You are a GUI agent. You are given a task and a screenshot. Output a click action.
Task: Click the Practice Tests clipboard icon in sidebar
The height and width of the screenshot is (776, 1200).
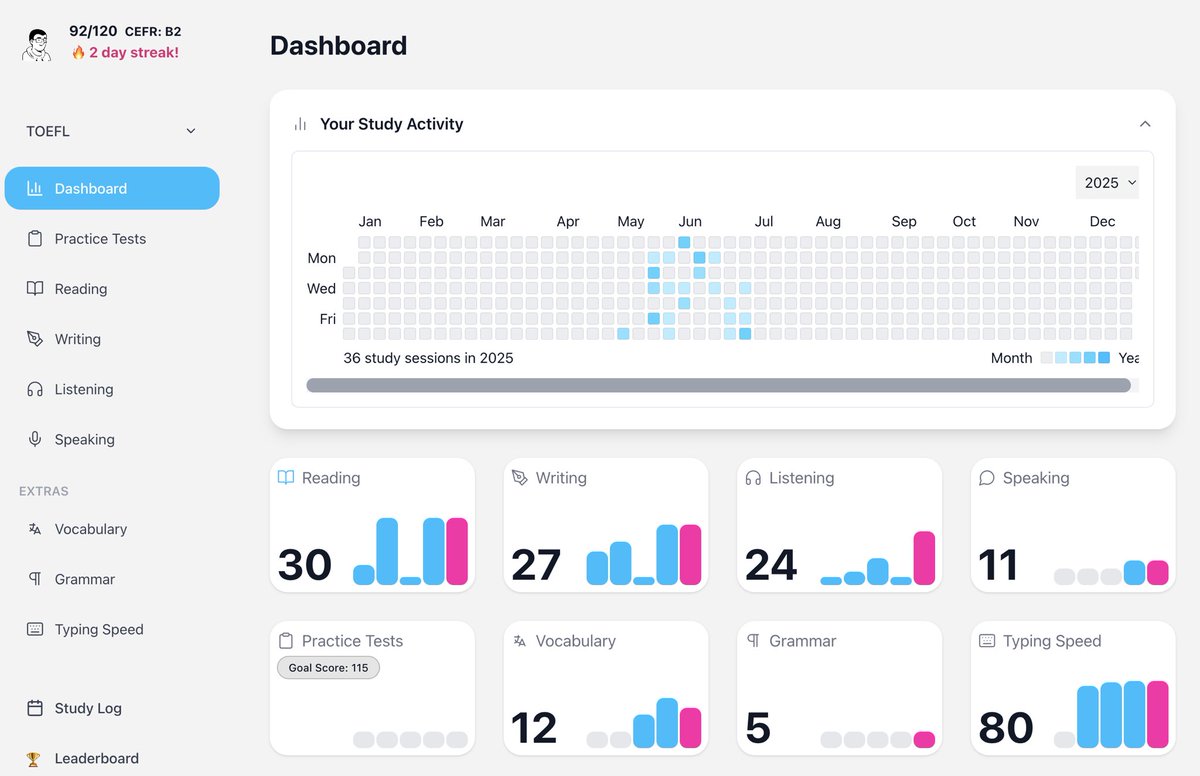(x=35, y=238)
